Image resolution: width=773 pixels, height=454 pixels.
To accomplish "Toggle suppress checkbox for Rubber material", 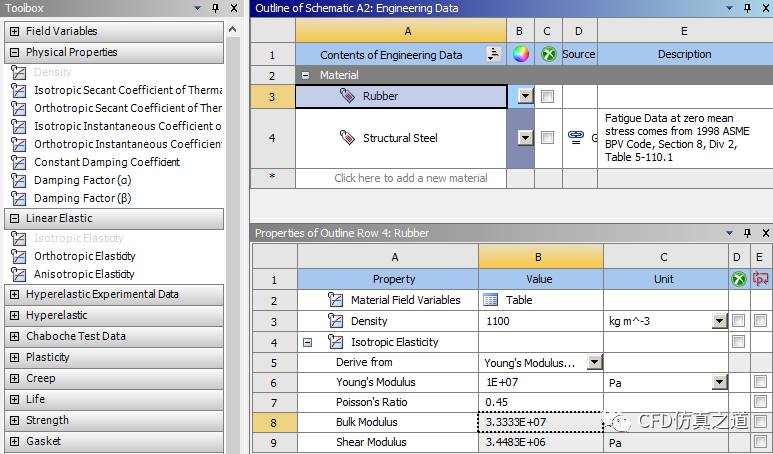I will coord(547,96).
